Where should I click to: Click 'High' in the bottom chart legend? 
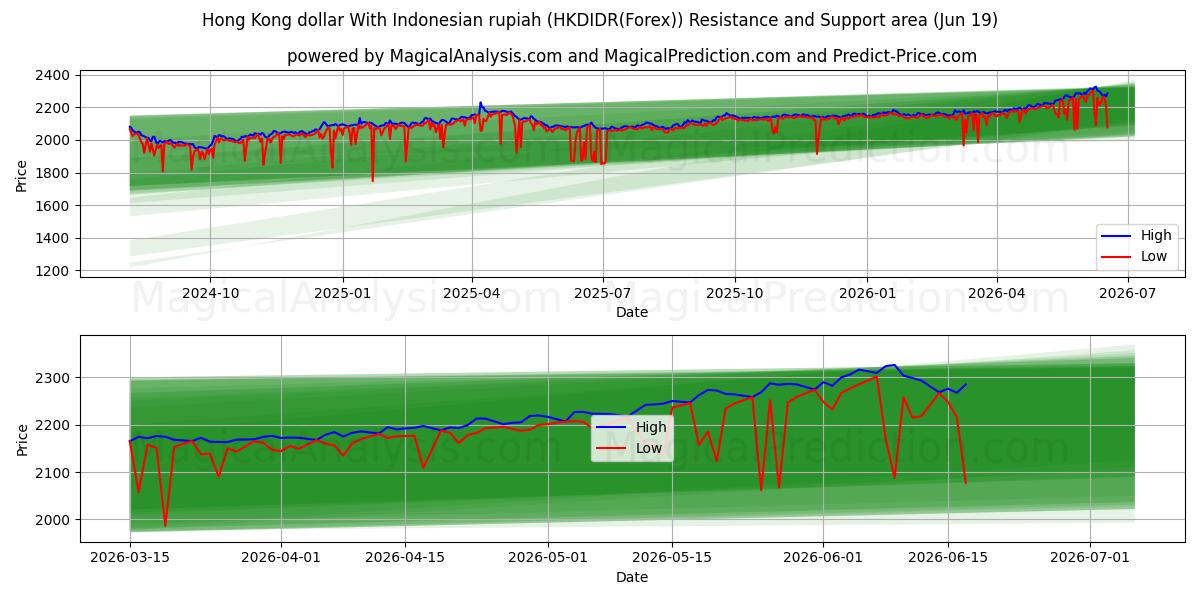coord(652,427)
